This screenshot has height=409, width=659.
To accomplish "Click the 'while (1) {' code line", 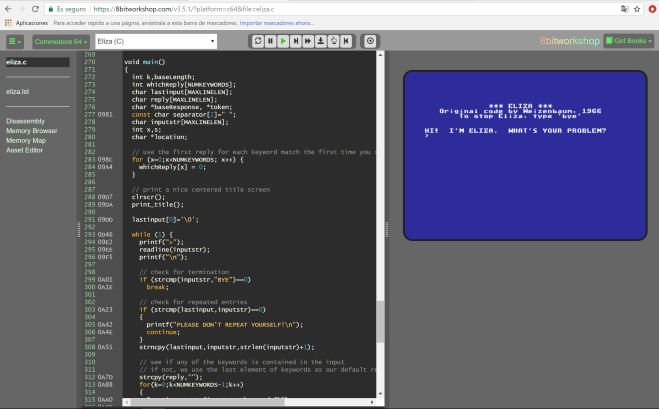I will [x=152, y=235].
